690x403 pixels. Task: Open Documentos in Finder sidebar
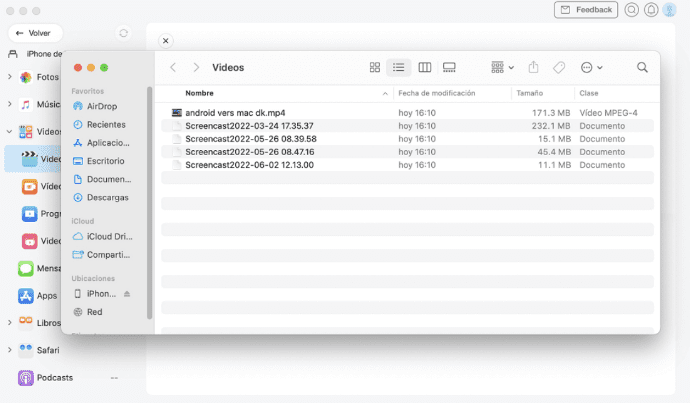101,179
